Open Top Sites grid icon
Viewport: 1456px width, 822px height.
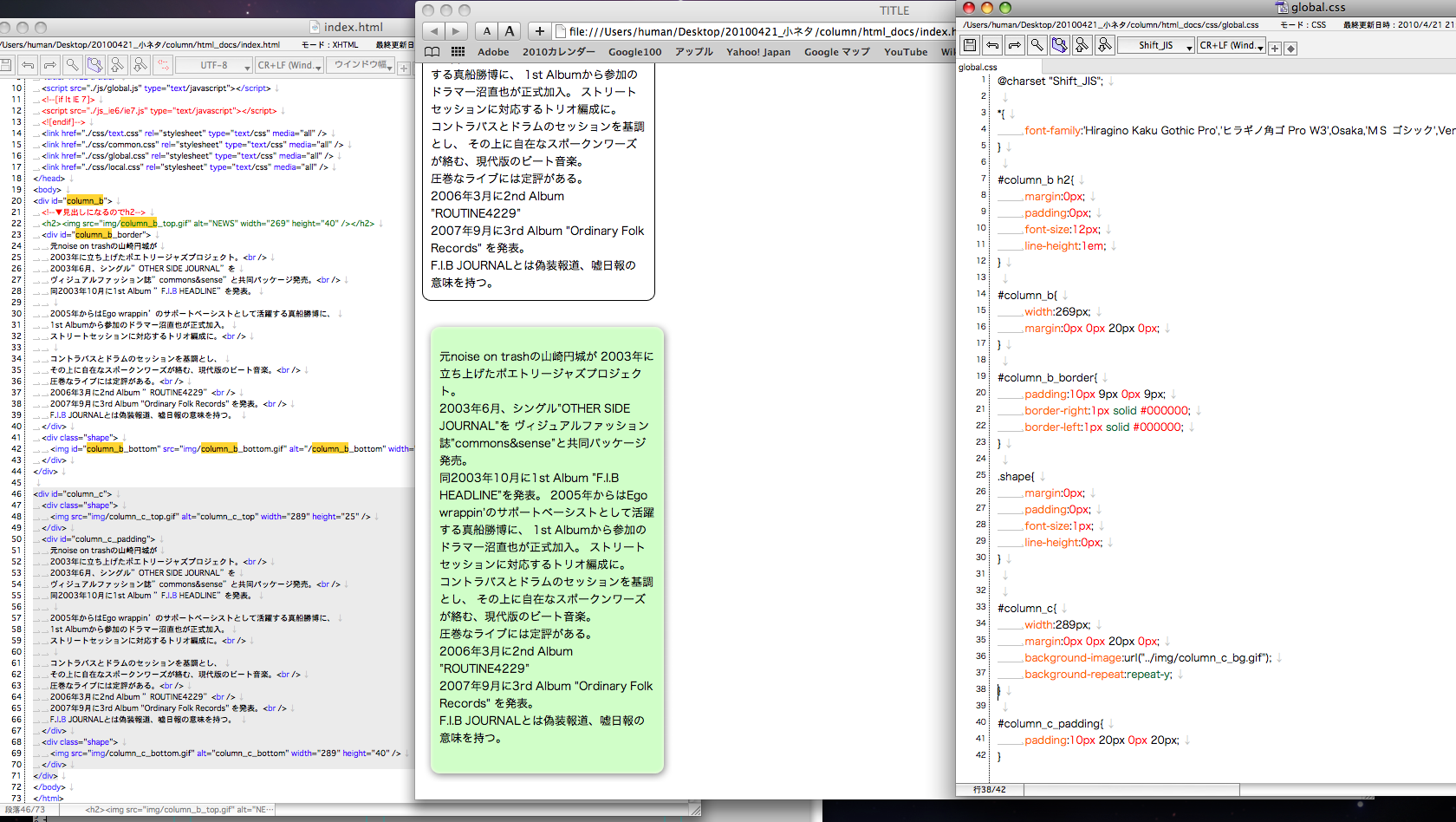point(458,52)
